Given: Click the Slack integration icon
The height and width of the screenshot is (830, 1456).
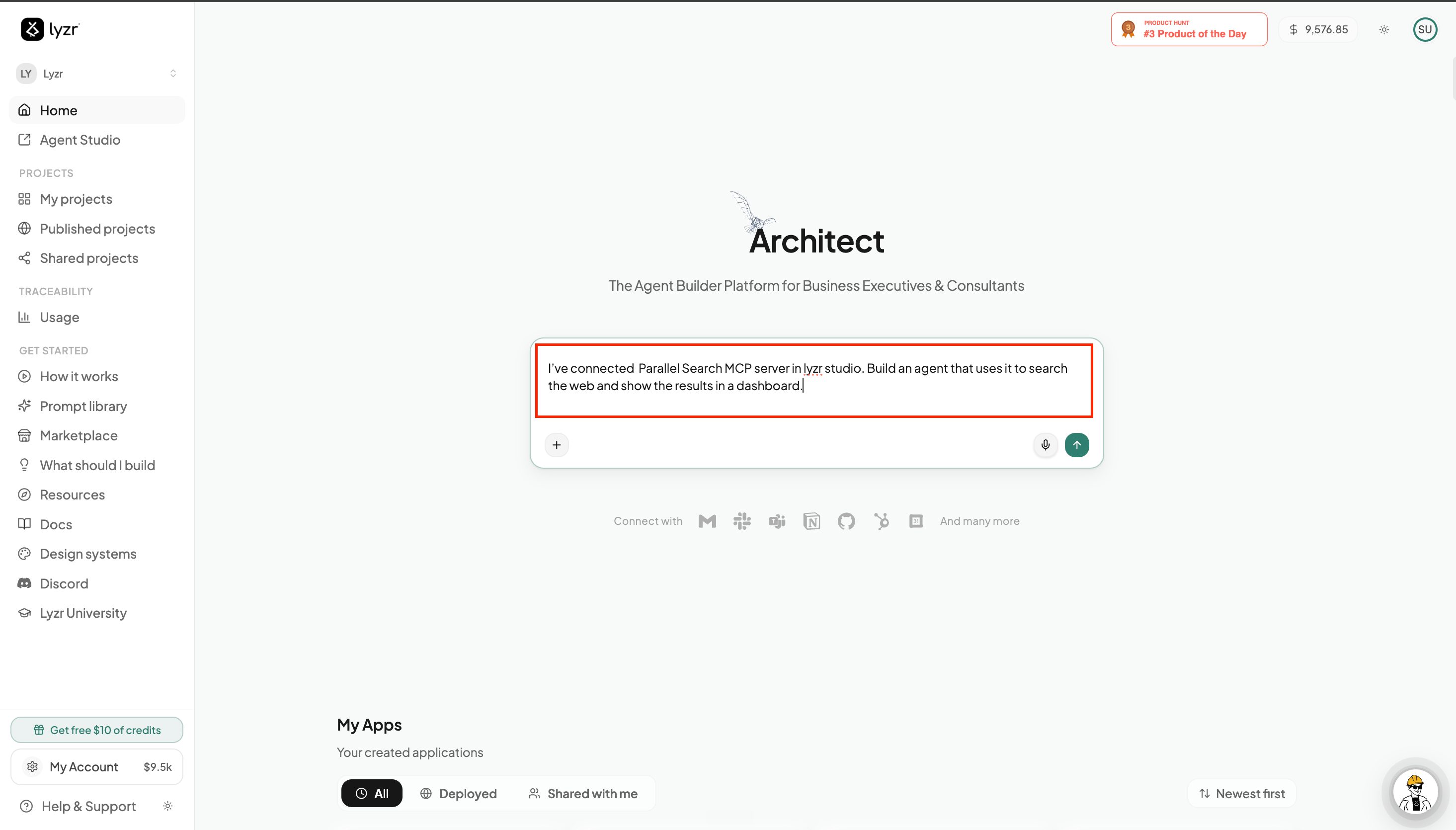Looking at the screenshot, I should tap(741, 521).
